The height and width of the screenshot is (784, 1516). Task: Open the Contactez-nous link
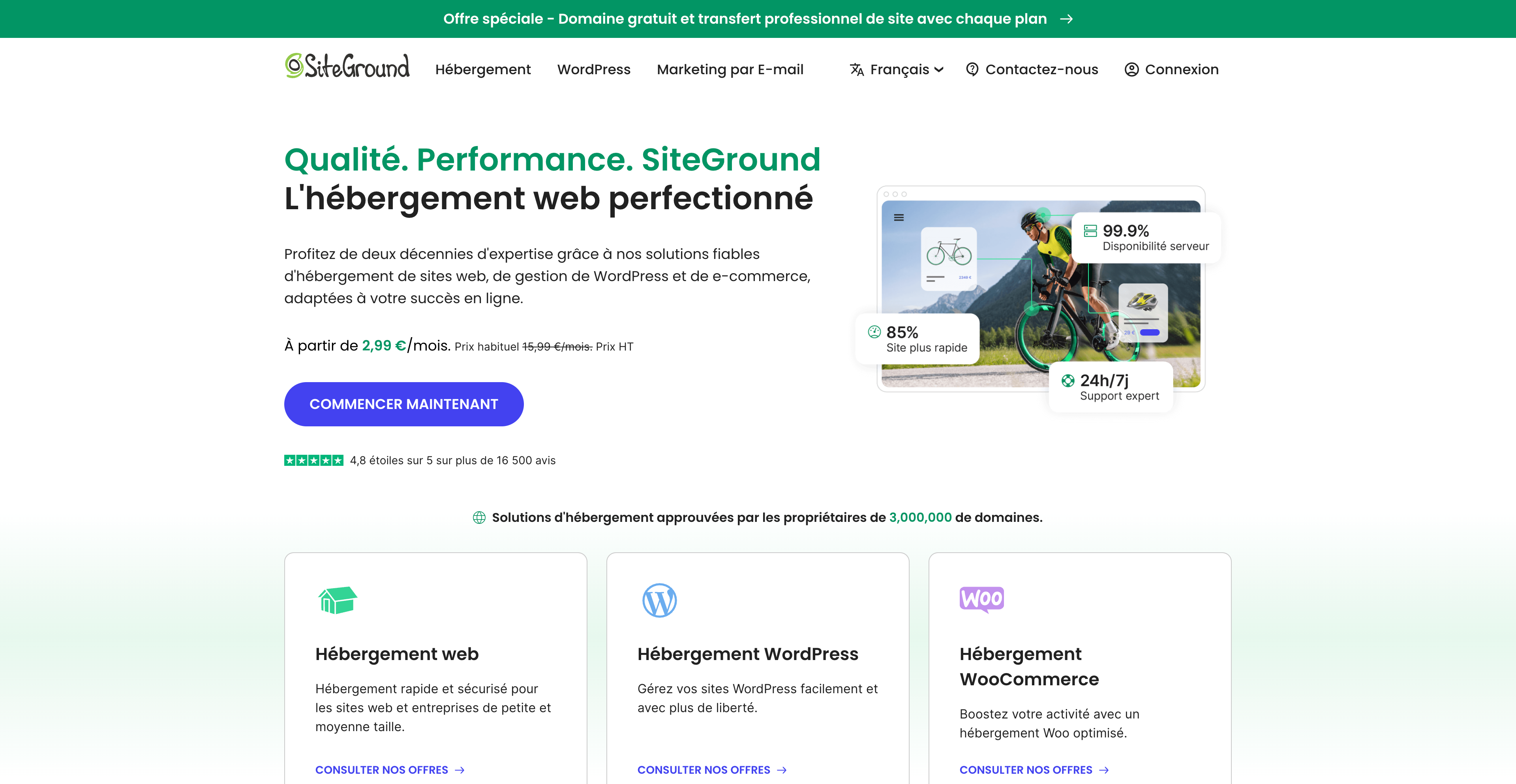click(x=1032, y=69)
